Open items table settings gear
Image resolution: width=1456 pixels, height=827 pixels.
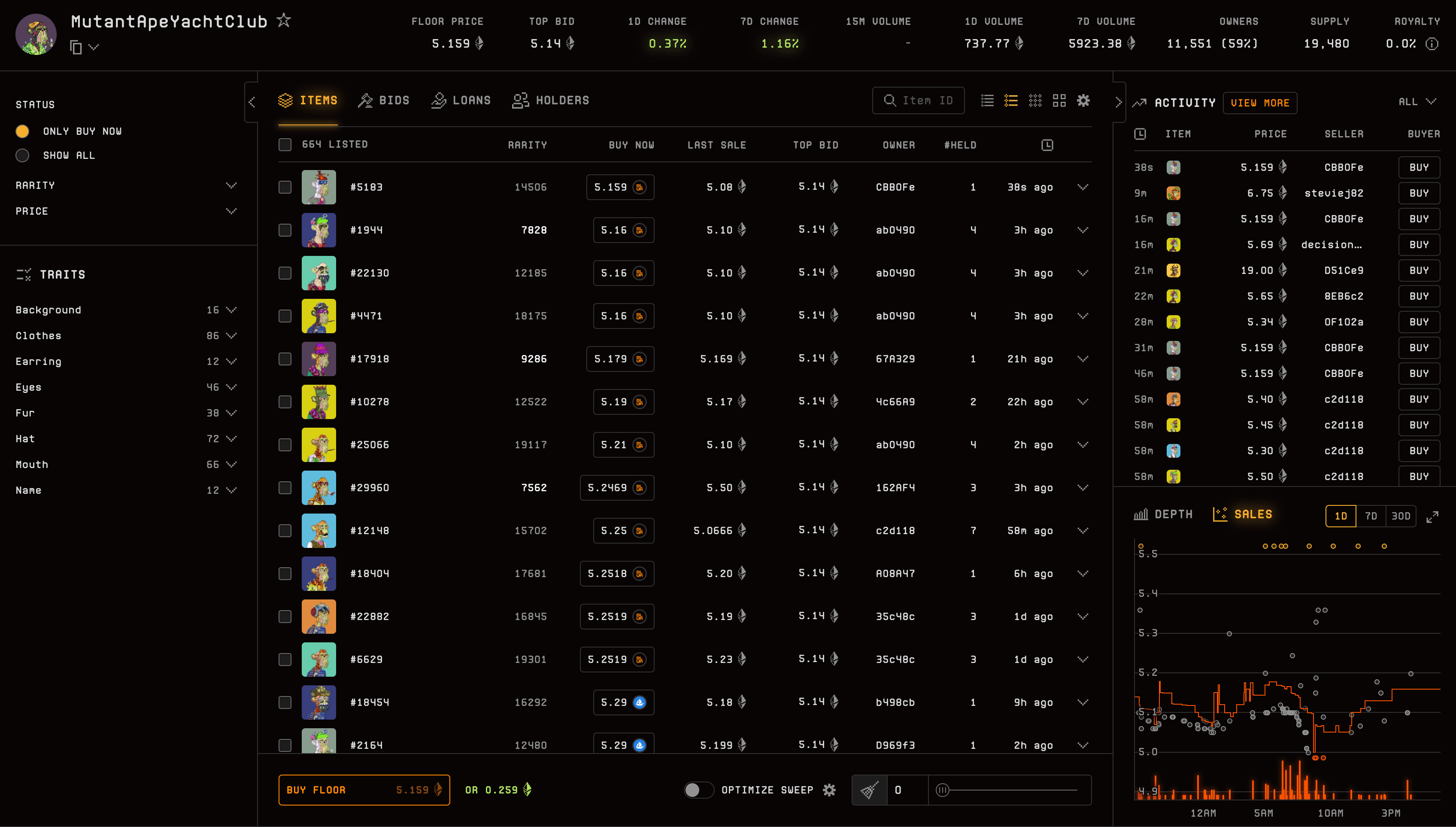point(1083,100)
